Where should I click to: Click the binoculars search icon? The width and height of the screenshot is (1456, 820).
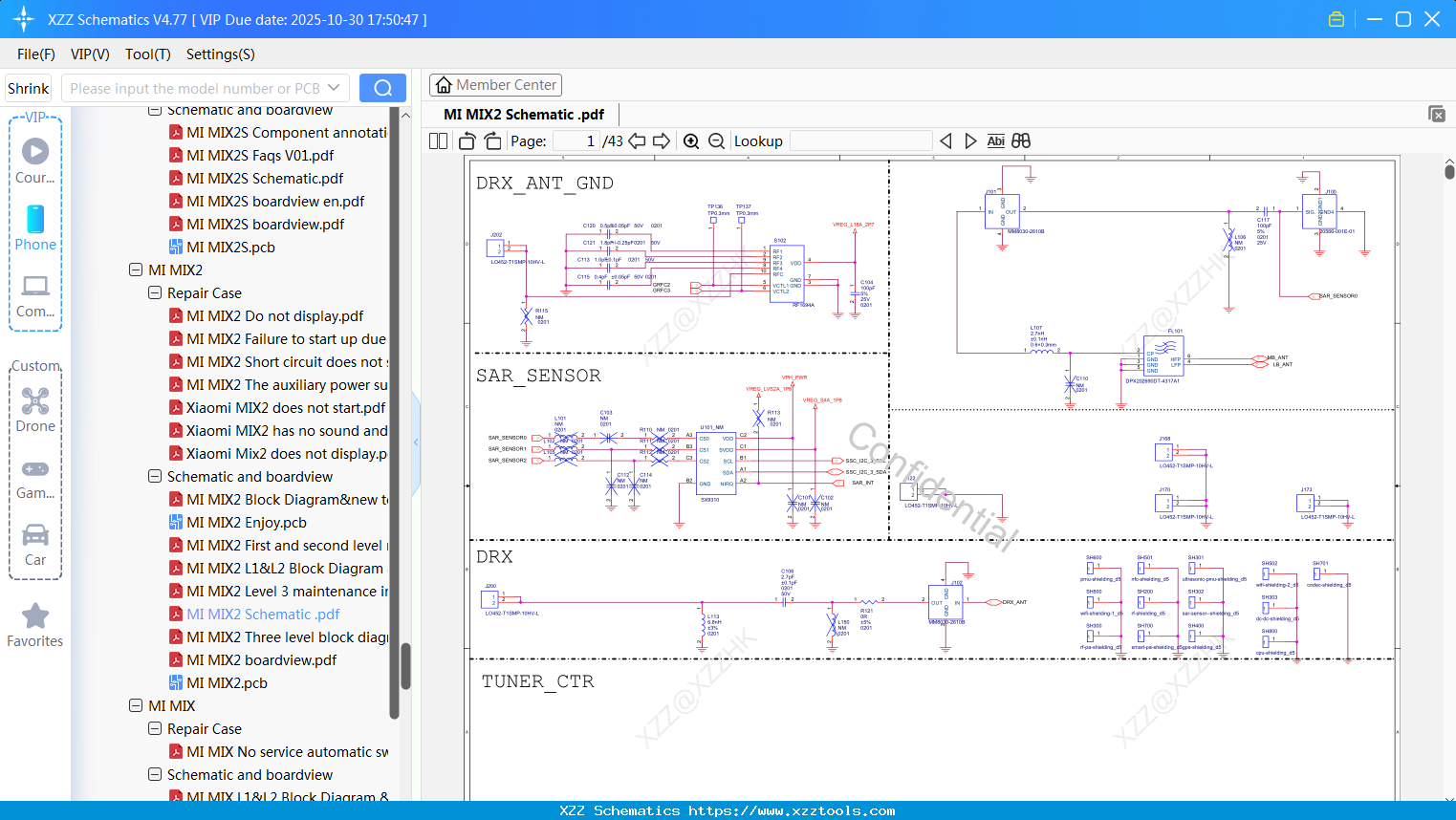(1021, 141)
